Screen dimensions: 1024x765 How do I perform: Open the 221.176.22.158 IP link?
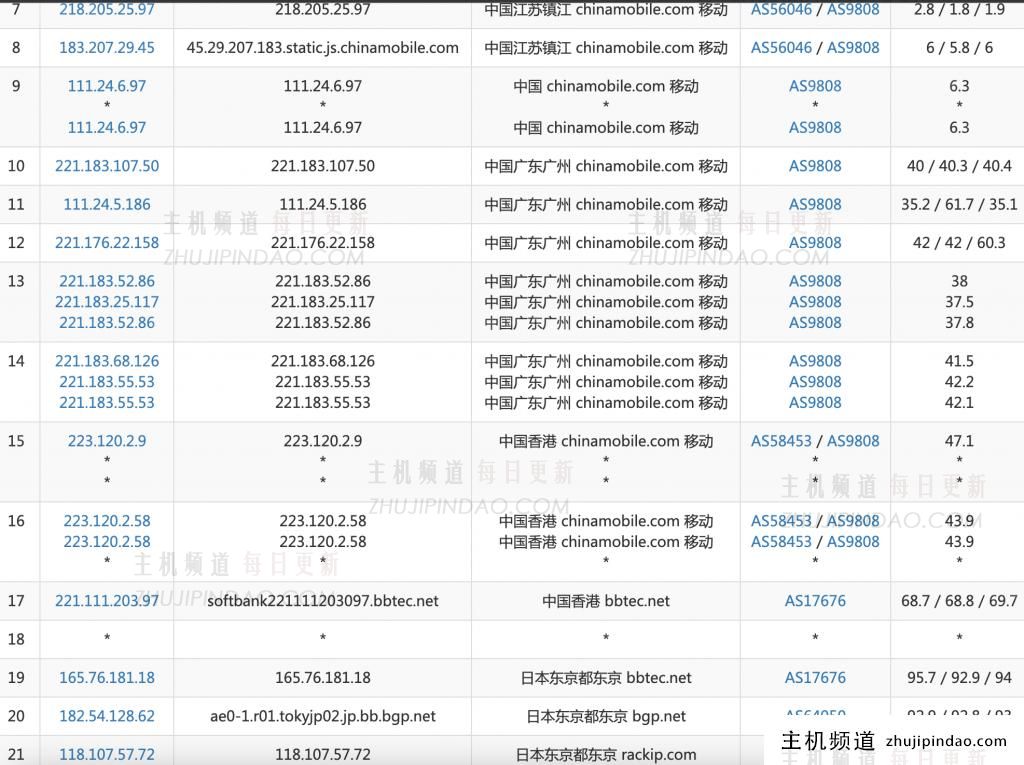[x=107, y=243]
